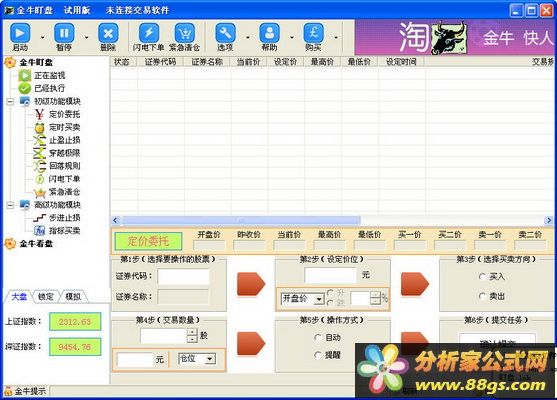Open dropdown arrow beside 启动
This screenshot has width=557, height=400.
pyautogui.click(x=43, y=37)
